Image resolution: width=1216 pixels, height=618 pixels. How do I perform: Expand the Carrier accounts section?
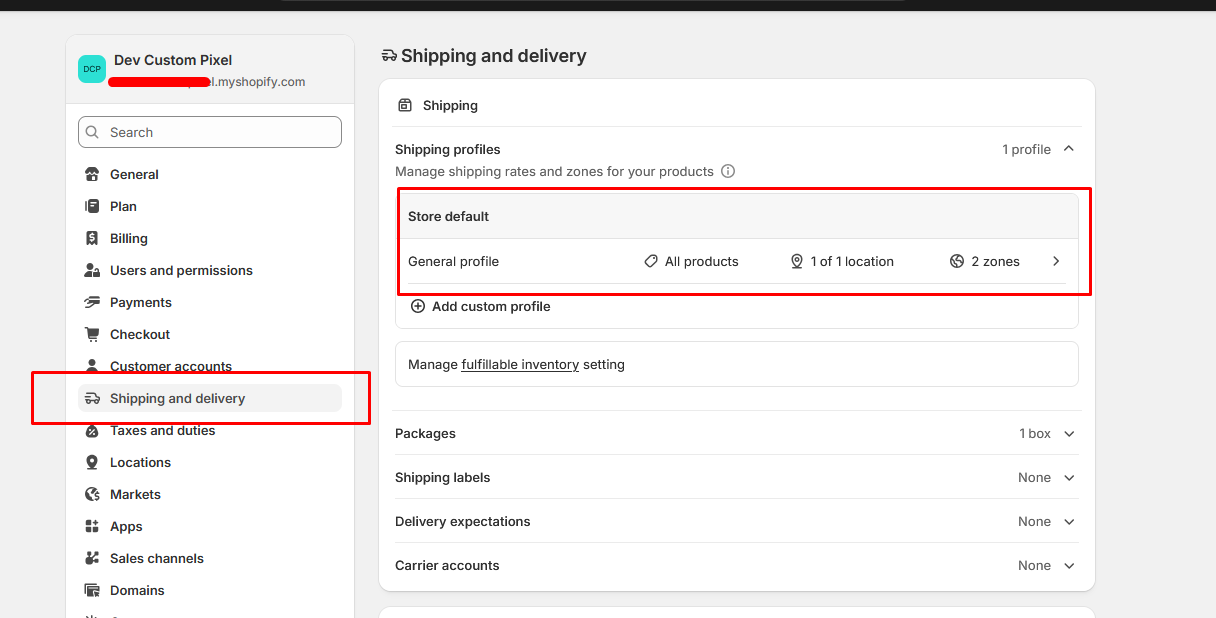coord(1069,565)
